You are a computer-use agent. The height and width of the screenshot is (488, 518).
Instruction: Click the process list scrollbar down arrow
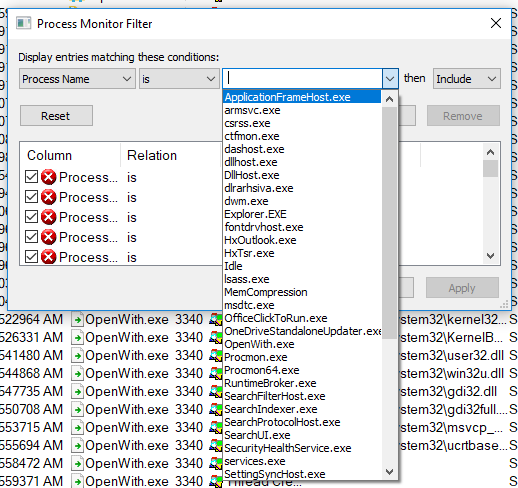389,471
